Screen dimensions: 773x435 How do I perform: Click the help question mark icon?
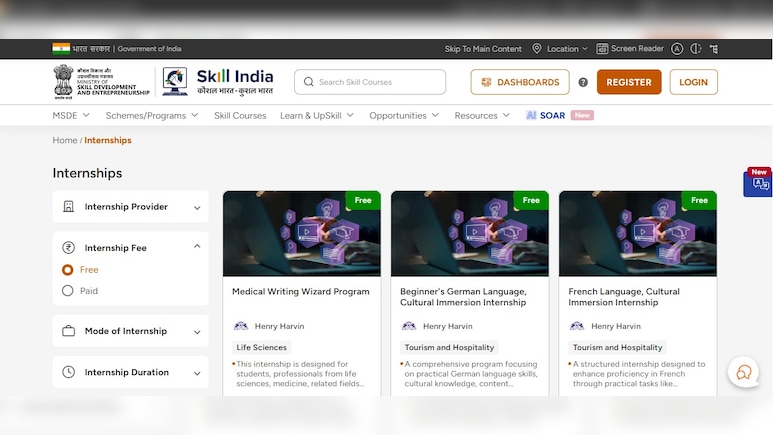pos(583,82)
